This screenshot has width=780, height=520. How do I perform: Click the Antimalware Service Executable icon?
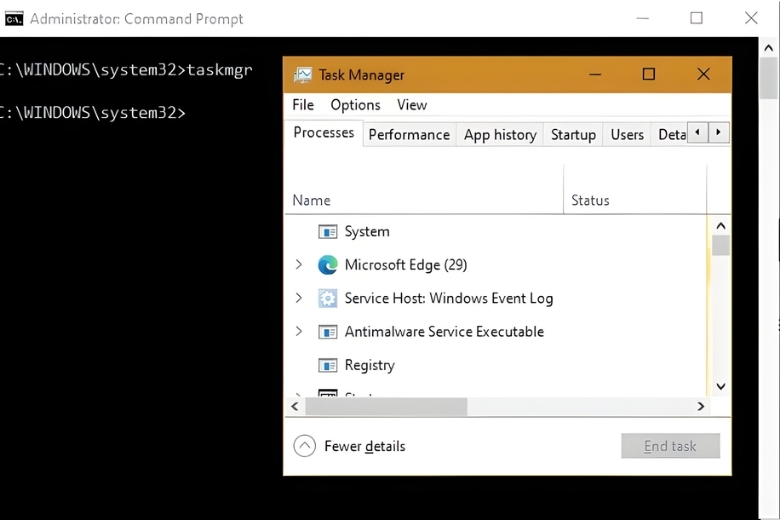click(327, 332)
